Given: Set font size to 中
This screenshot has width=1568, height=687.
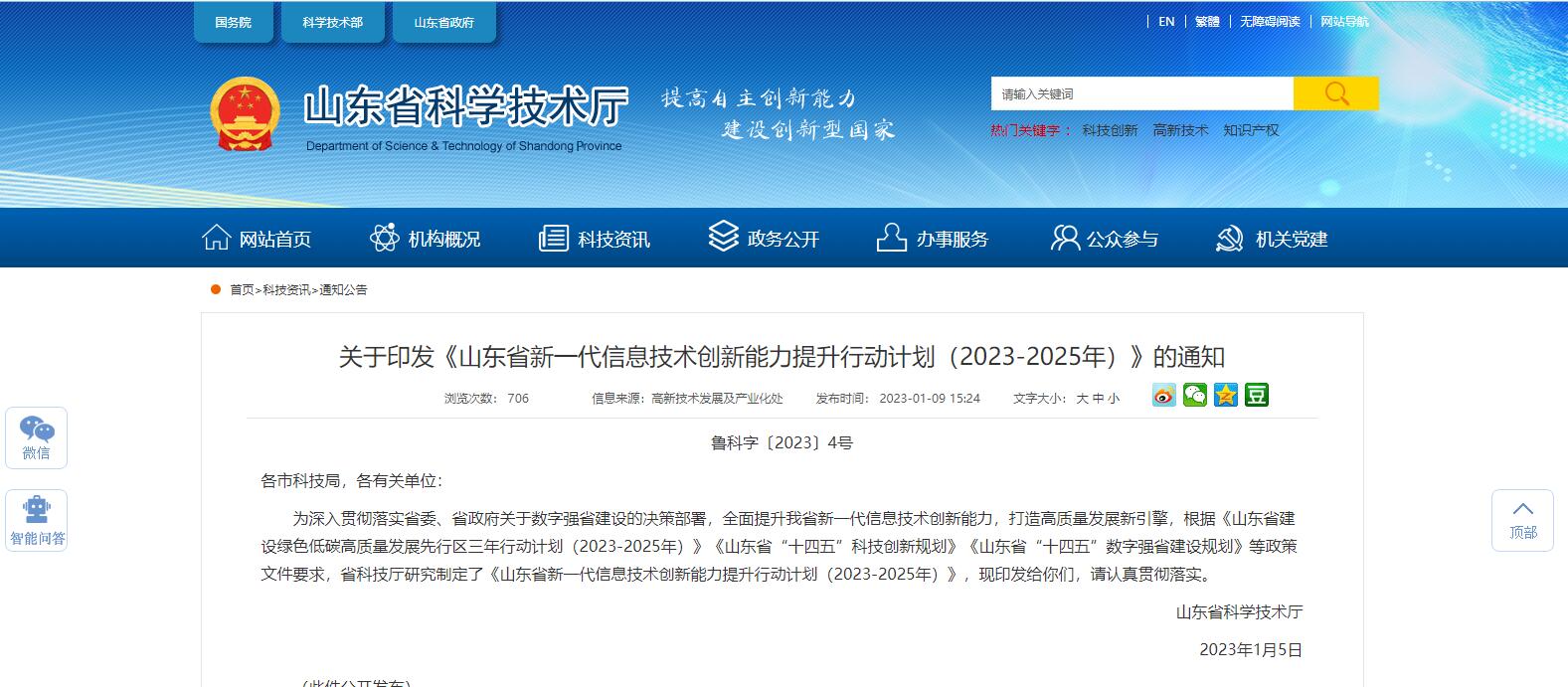Looking at the screenshot, I should coord(1098,399).
